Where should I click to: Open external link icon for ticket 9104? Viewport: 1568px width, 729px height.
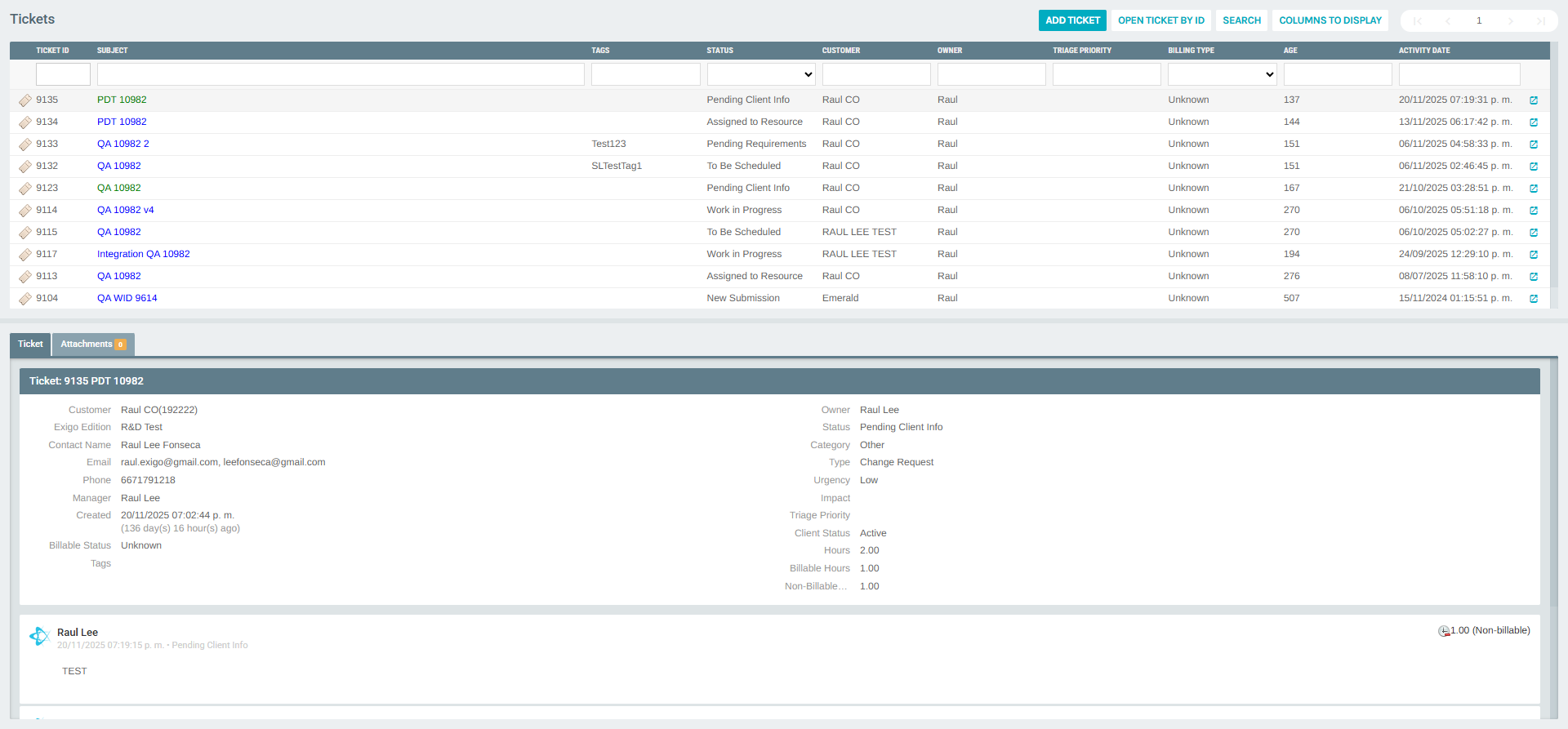(x=1533, y=299)
